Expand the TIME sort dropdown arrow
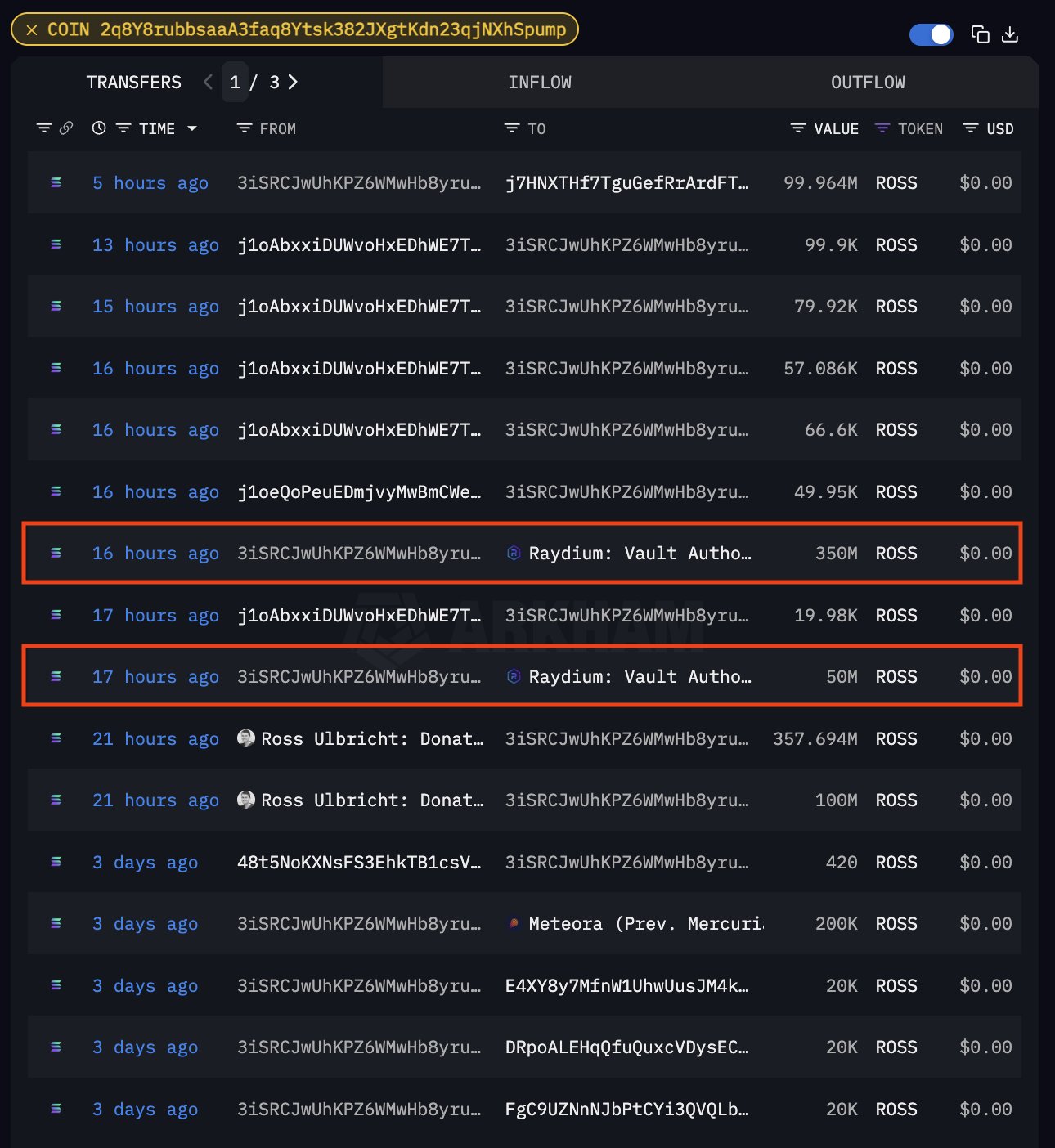 192,128
